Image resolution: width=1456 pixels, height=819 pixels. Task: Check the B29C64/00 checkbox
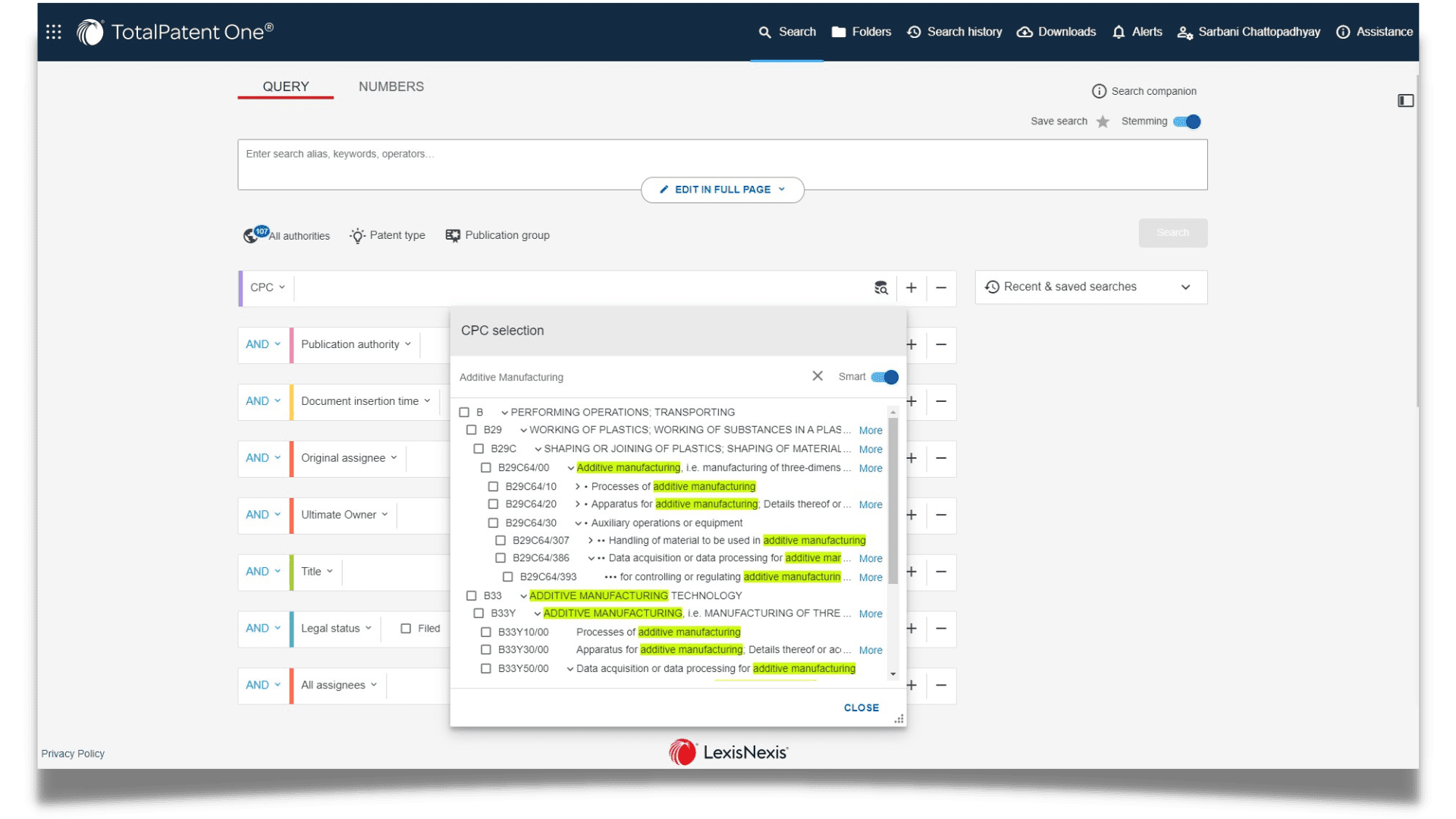(x=486, y=468)
